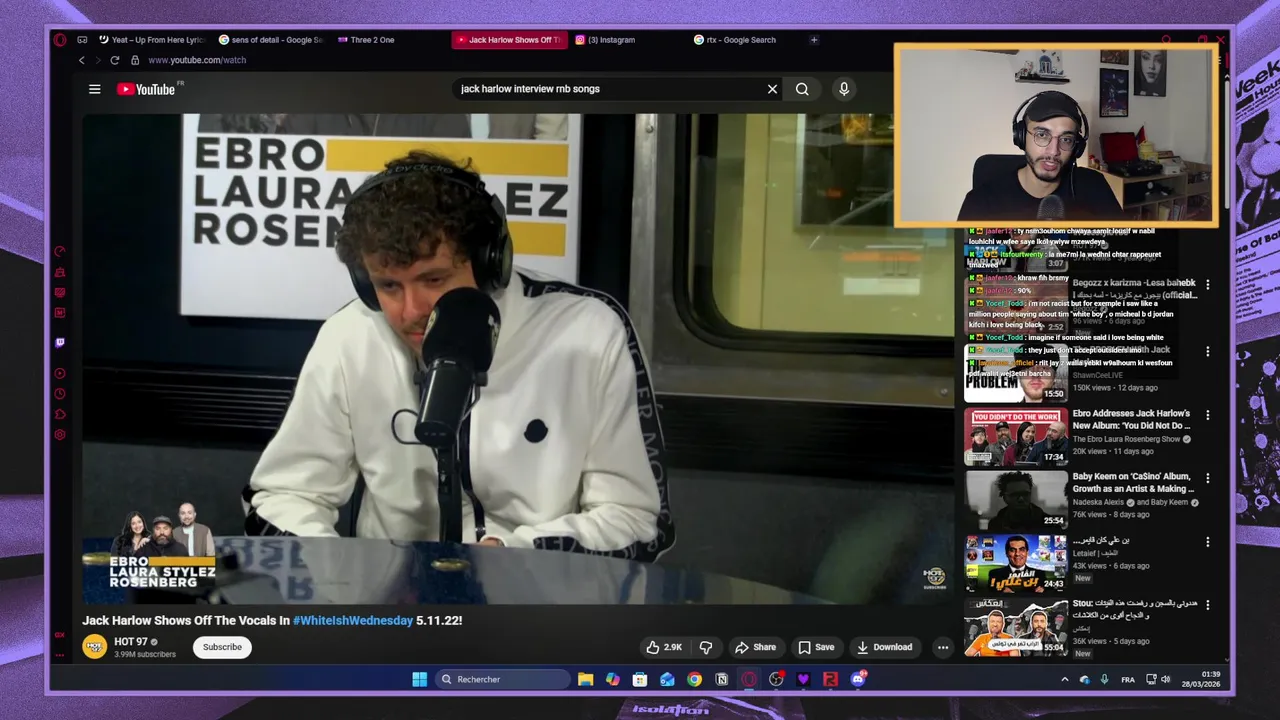Go to the YouTube home logo
The width and height of the screenshot is (1280, 720).
(x=146, y=89)
